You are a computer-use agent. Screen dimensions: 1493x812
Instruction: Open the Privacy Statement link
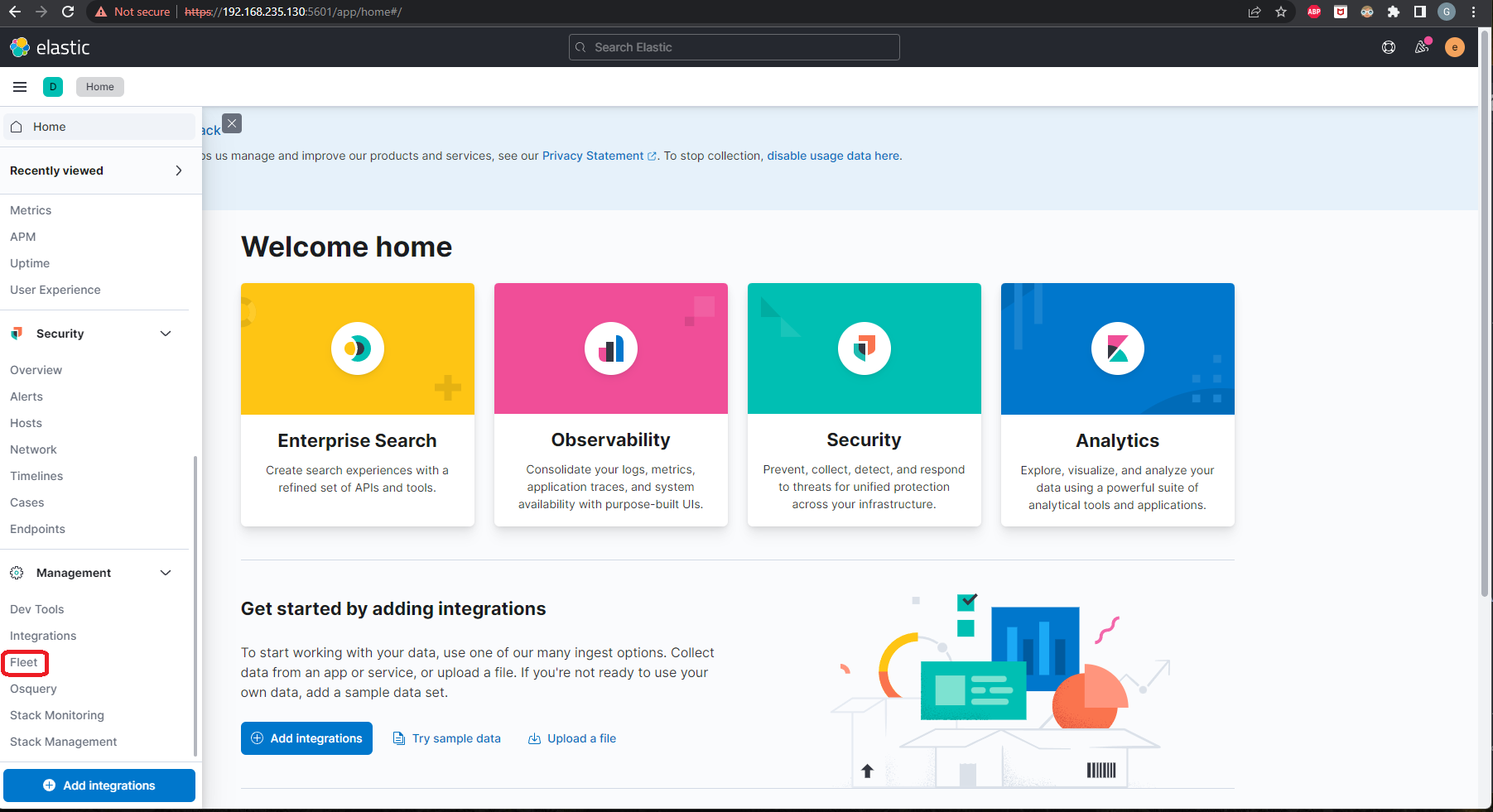tap(593, 156)
